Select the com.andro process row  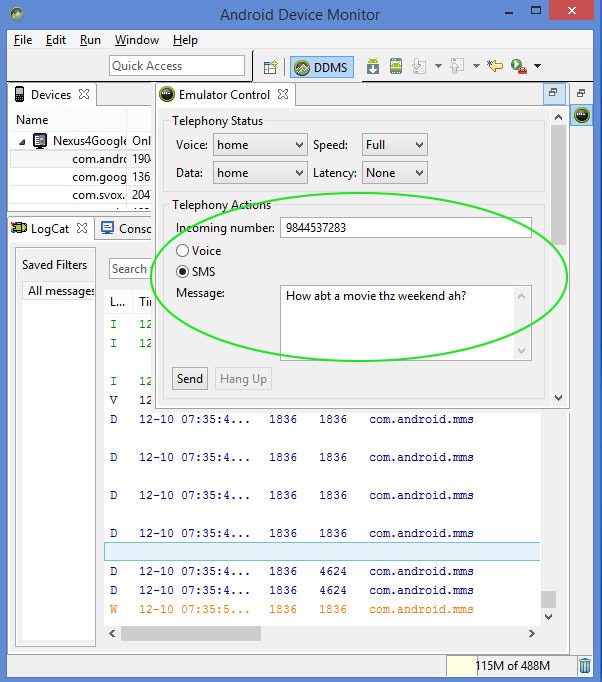(80, 159)
